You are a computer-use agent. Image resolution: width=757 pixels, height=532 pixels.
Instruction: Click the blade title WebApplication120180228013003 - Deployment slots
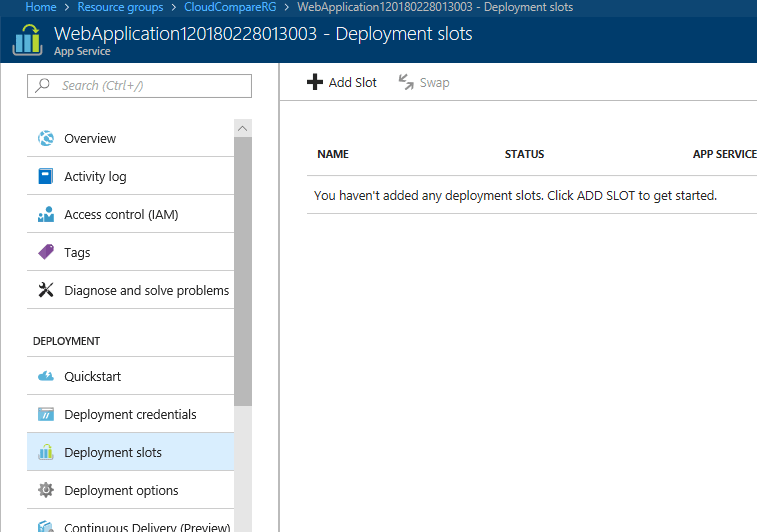click(263, 34)
